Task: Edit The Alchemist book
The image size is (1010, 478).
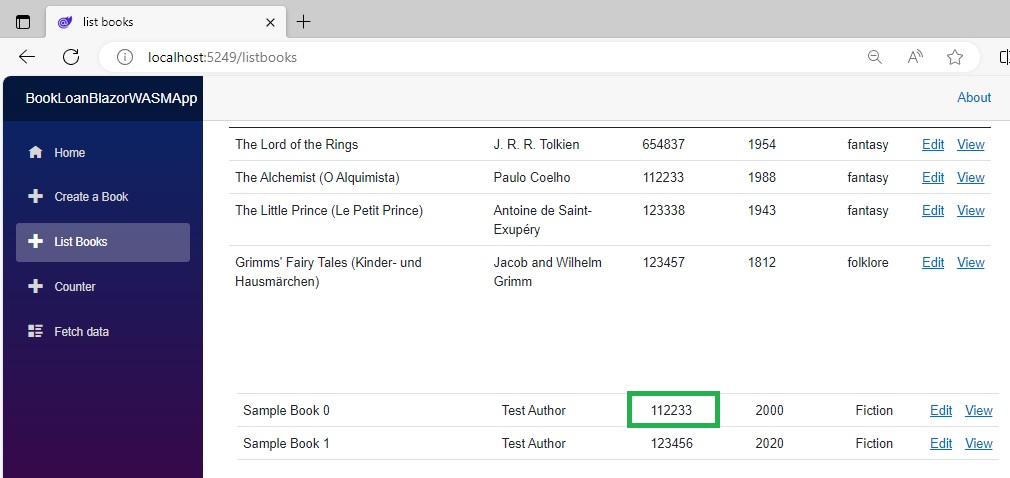Action: coord(933,177)
